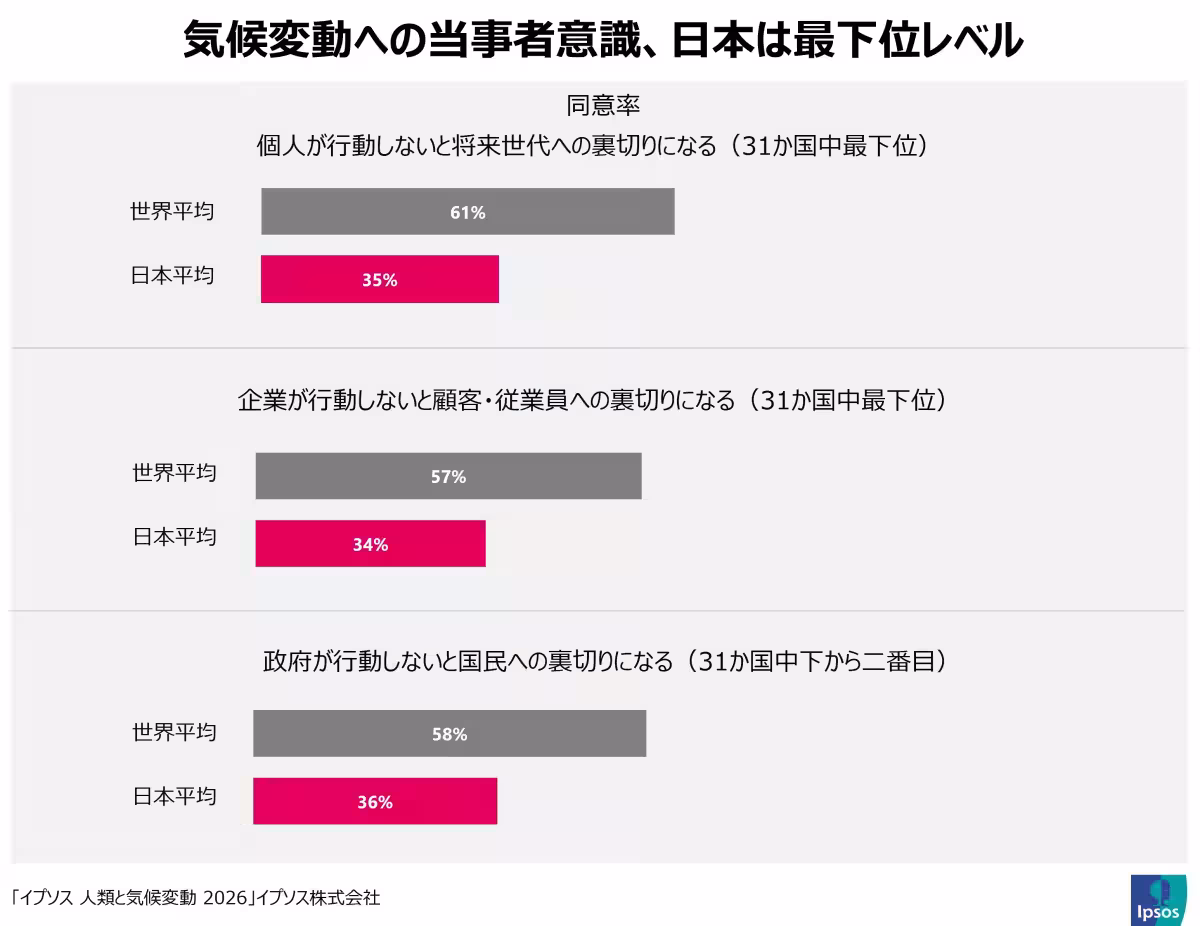The image size is (1200, 926).
Task: Select the pink 34% bar
Action: point(370,544)
